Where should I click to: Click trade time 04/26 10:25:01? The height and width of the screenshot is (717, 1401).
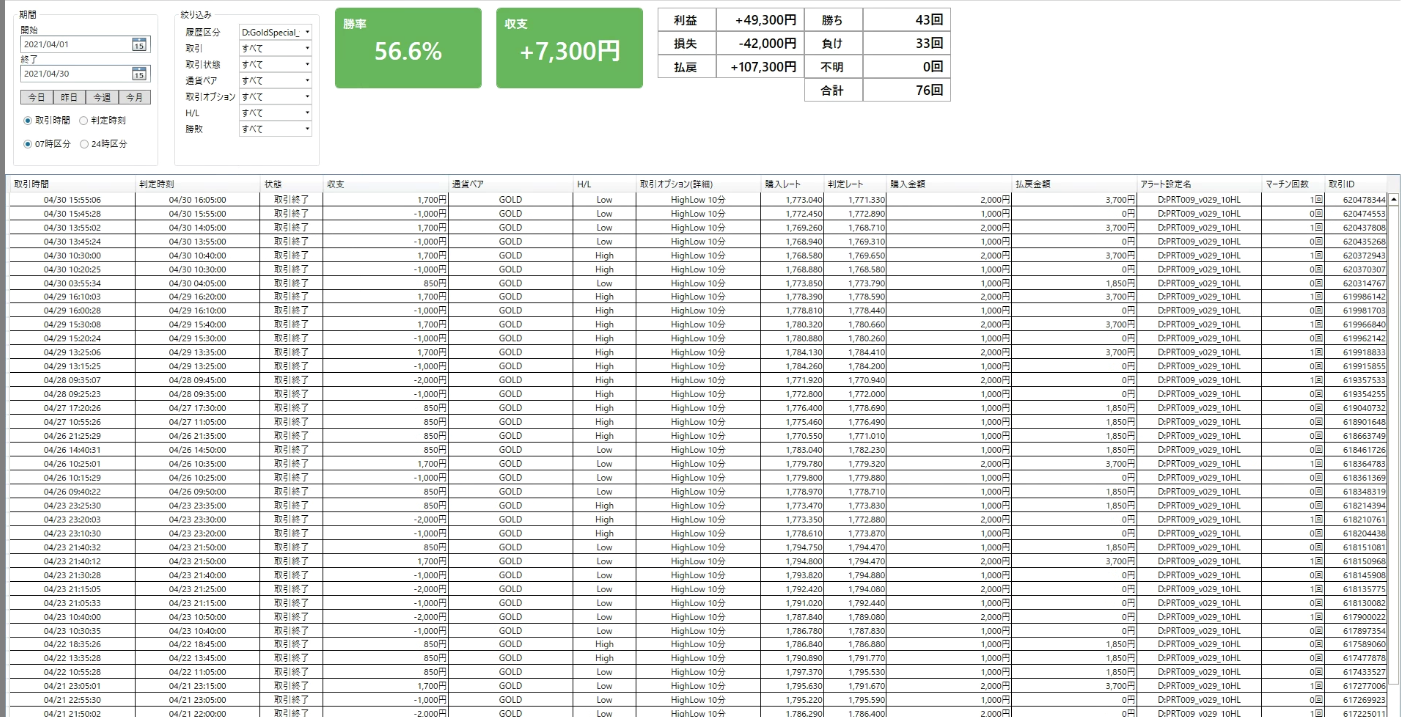(72, 464)
